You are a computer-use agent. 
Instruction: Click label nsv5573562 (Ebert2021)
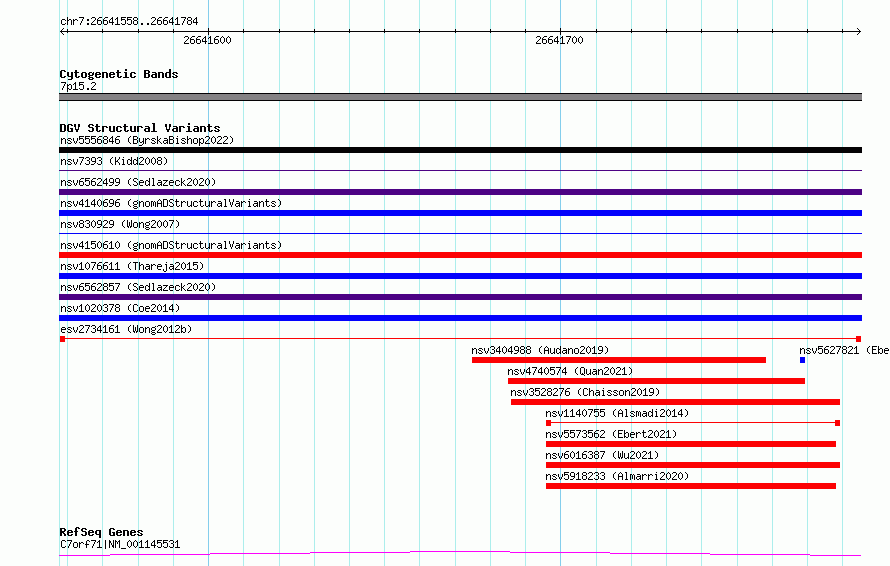pos(611,434)
